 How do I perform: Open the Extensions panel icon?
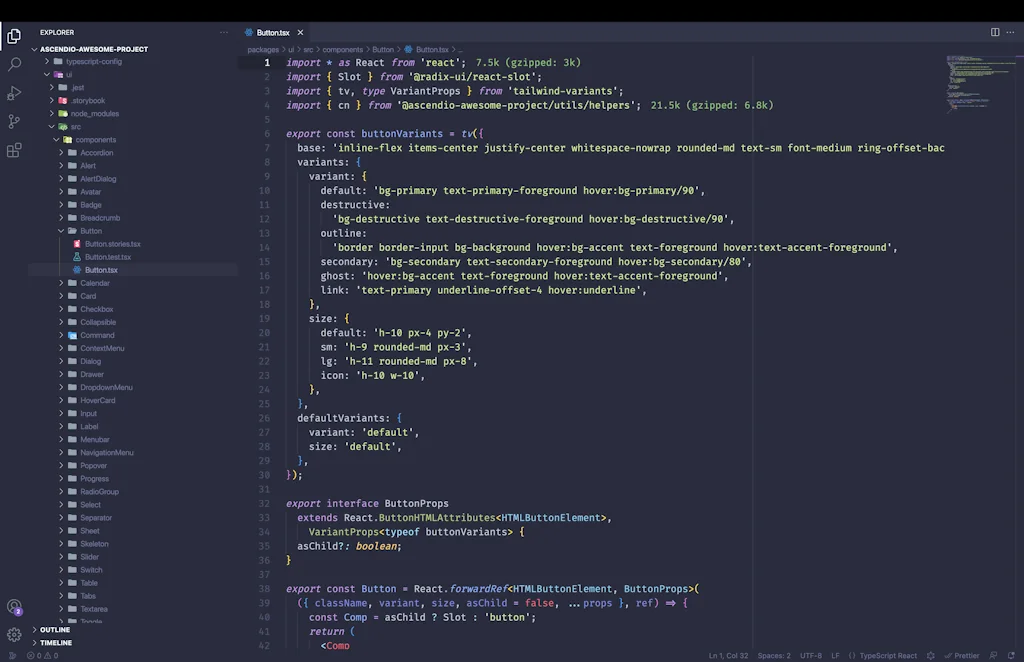(13, 150)
